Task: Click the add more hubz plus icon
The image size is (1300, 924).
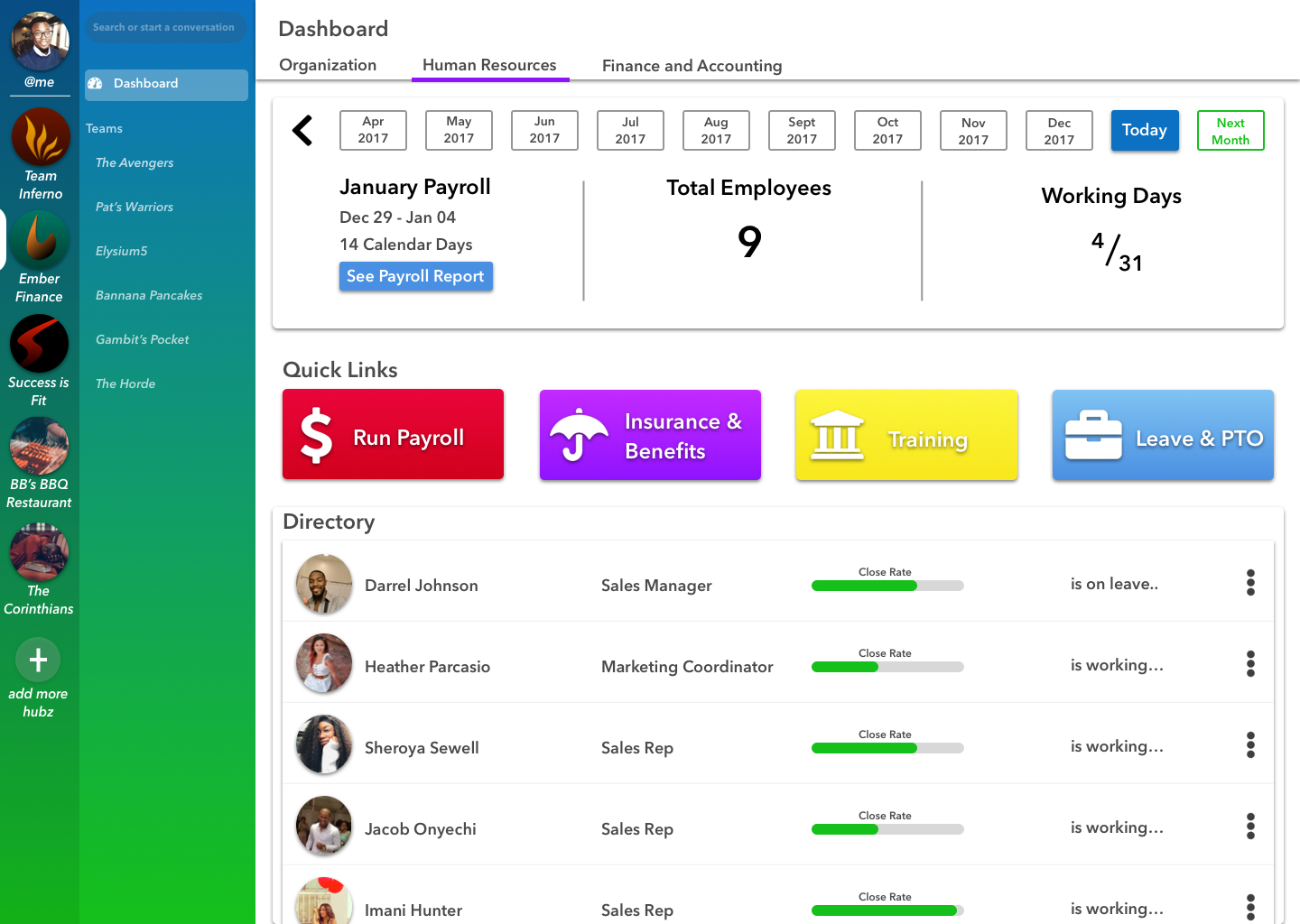Action: (38, 660)
